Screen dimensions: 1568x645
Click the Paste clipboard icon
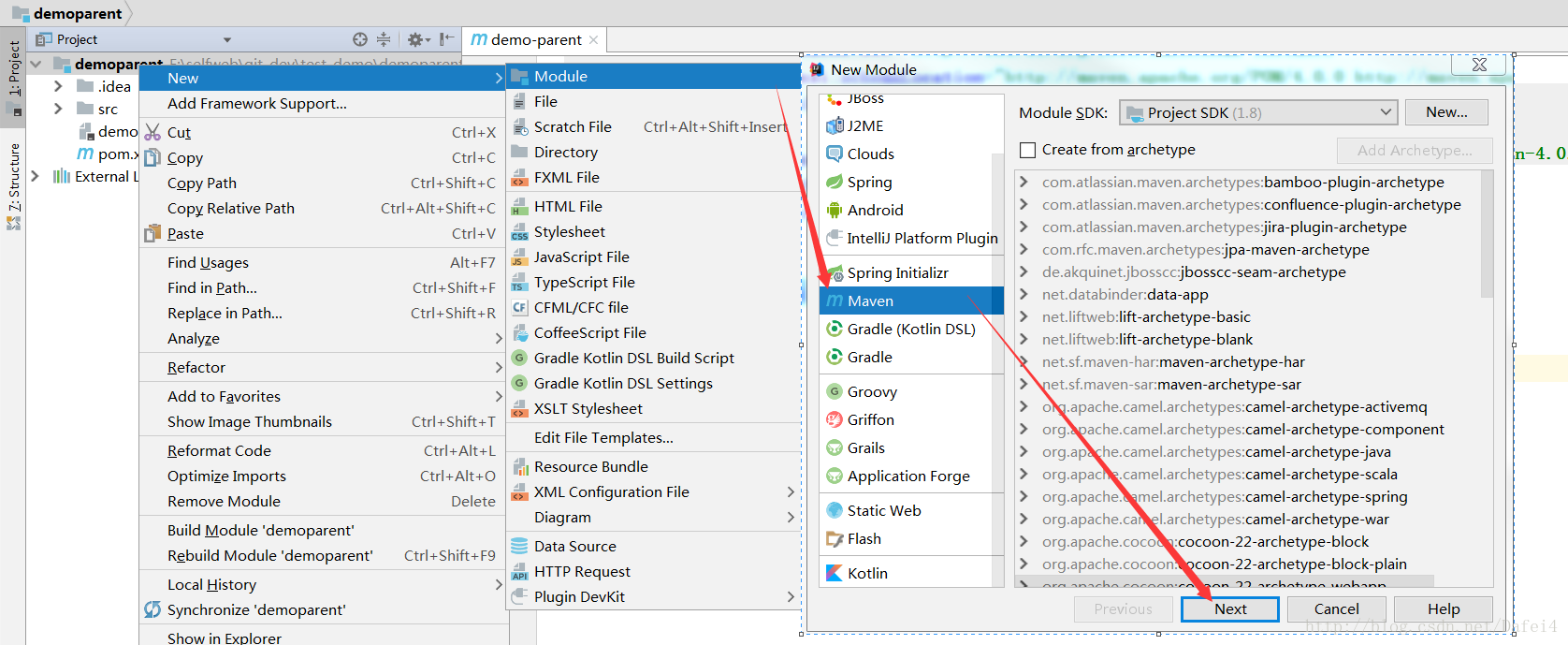[152, 233]
